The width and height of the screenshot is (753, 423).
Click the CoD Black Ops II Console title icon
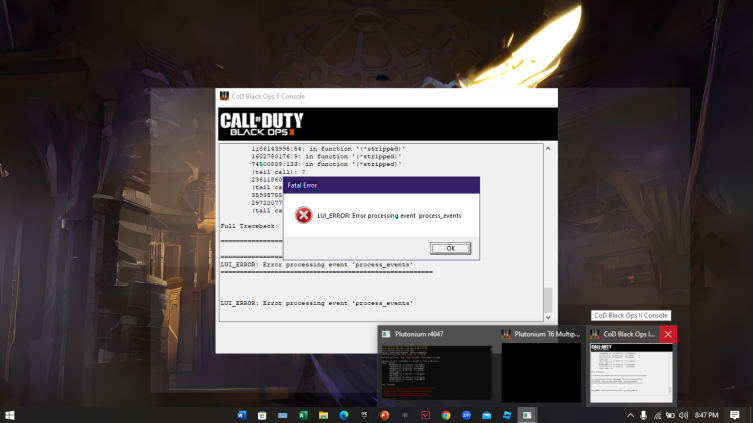click(224, 96)
